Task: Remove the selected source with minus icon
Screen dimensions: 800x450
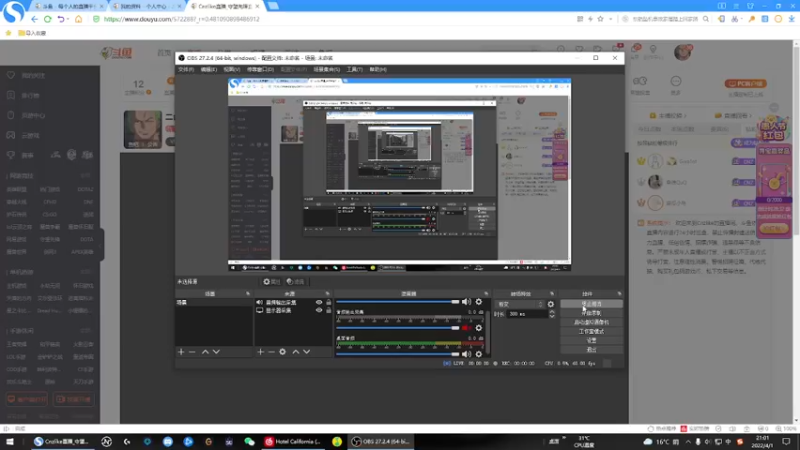Action: pyautogui.click(x=271, y=352)
